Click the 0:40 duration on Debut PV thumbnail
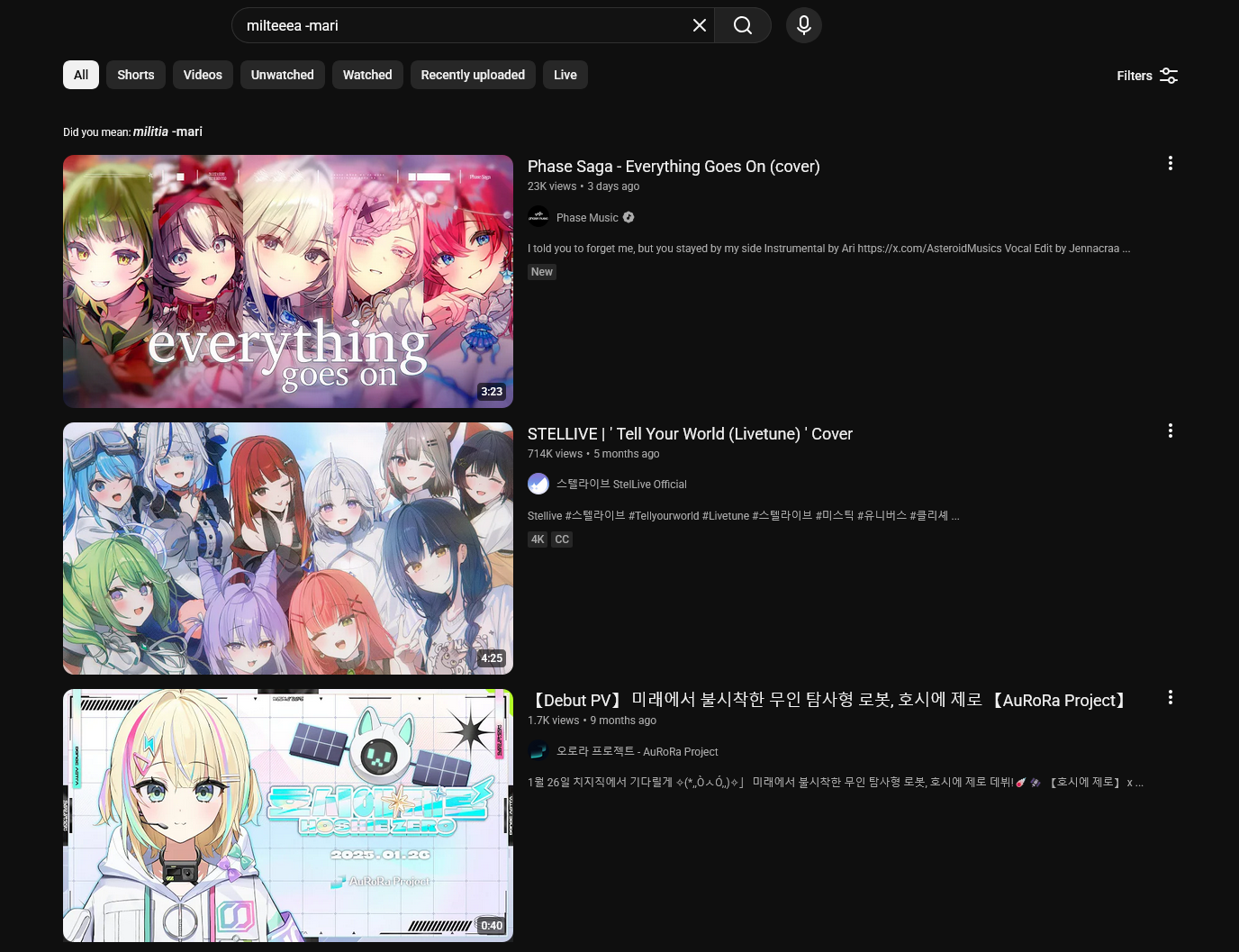Image resolution: width=1239 pixels, height=952 pixels. pos(492,926)
